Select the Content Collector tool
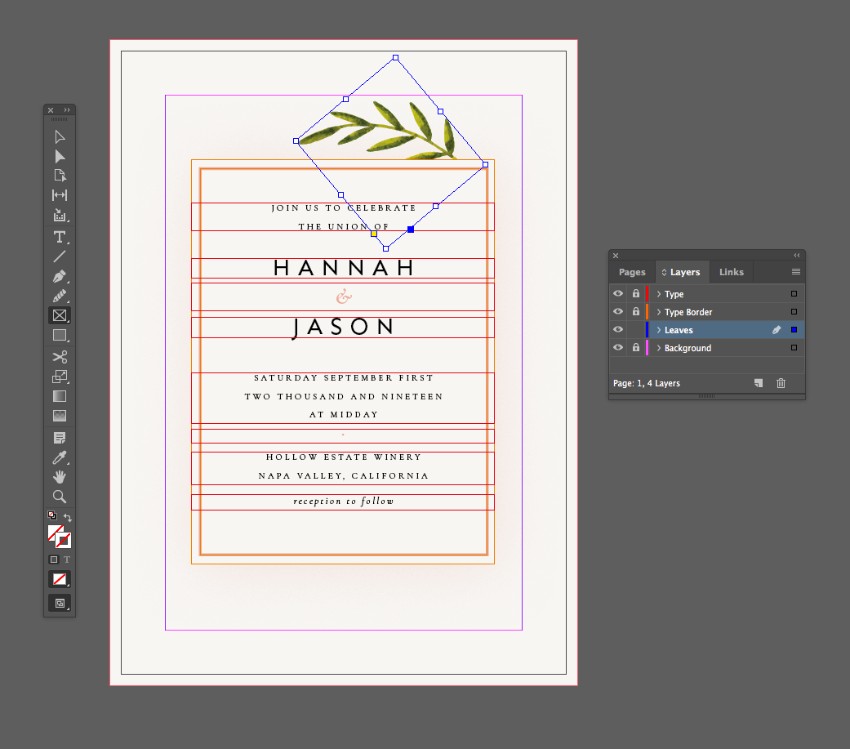This screenshot has width=850, height=749. tap(60, 215)
